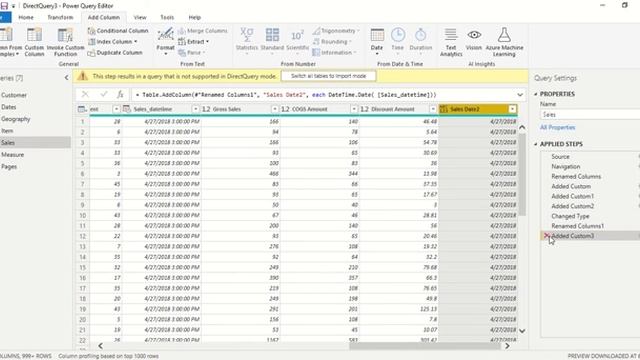Screen dimensions: 640x360
Task: Click the Text Analytics icon
Action: click(451, 42)
